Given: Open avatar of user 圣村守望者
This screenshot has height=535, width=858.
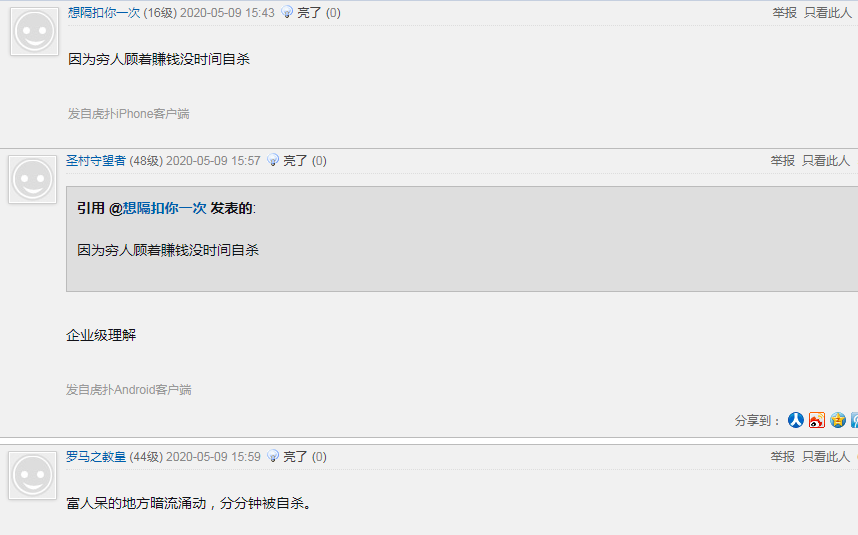Looking at the screenshot, I should tap(32, 179).
